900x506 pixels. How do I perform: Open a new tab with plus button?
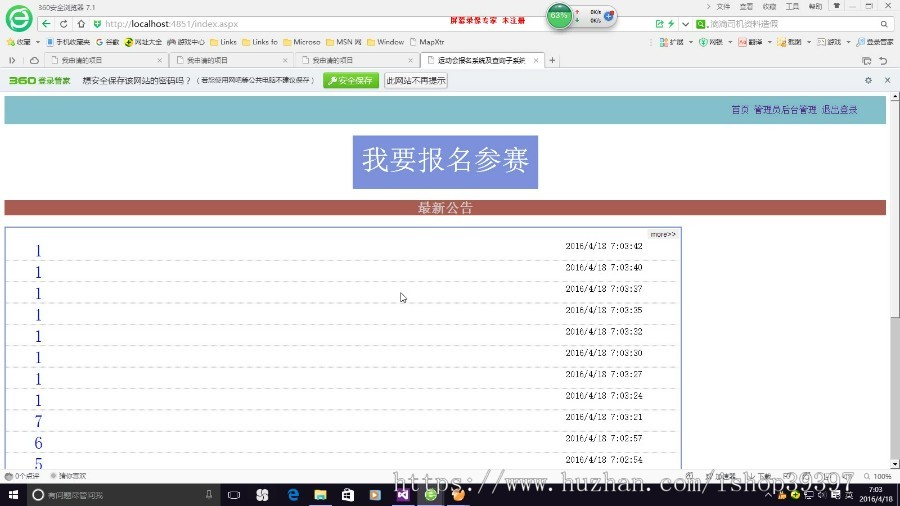coord(552,60)
